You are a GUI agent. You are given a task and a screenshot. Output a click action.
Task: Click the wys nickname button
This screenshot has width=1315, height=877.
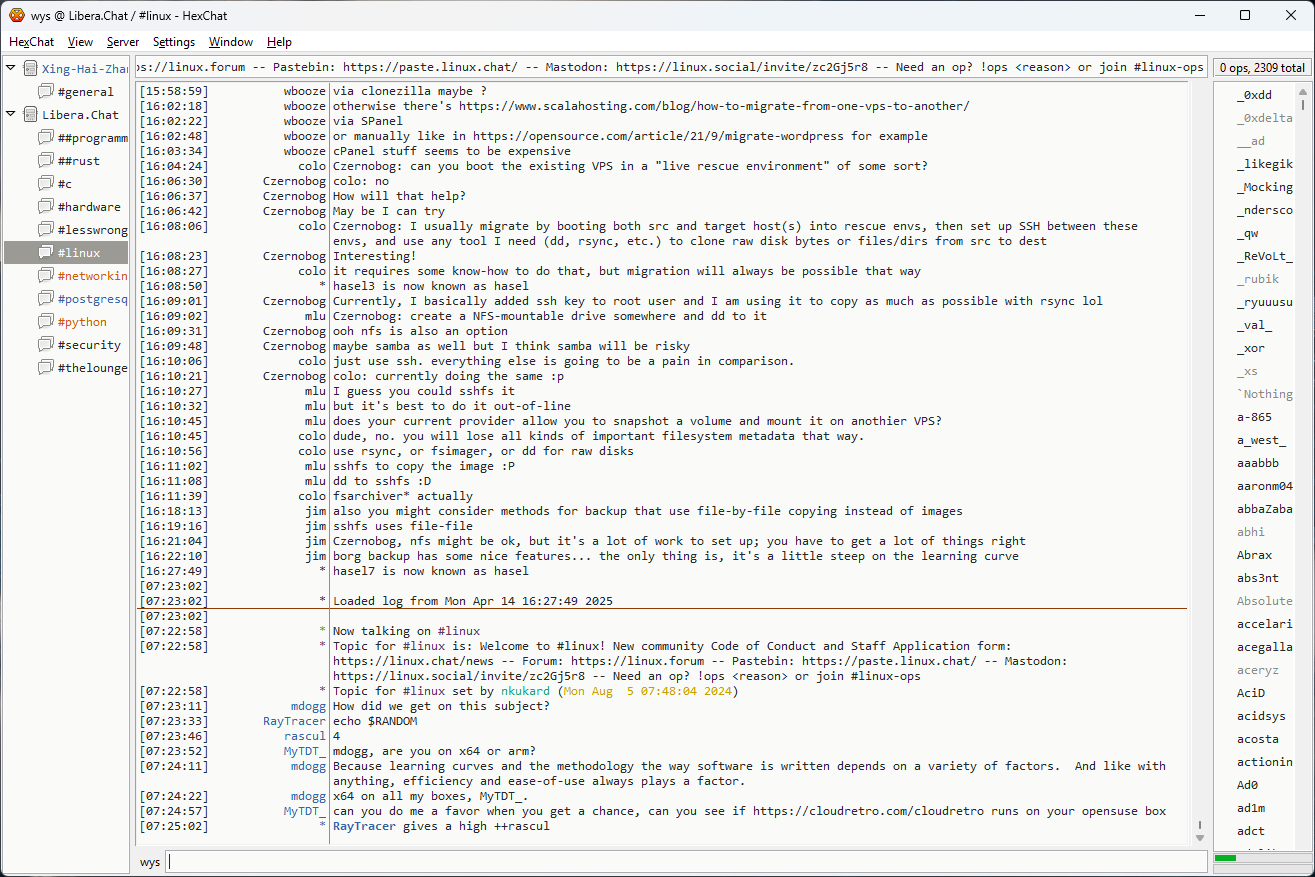[x=150, y=862]
